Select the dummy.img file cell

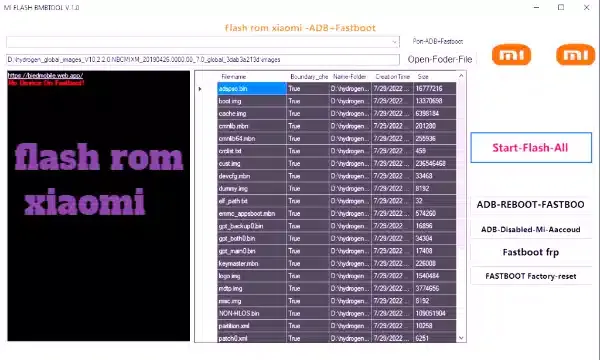pos(252,189)
